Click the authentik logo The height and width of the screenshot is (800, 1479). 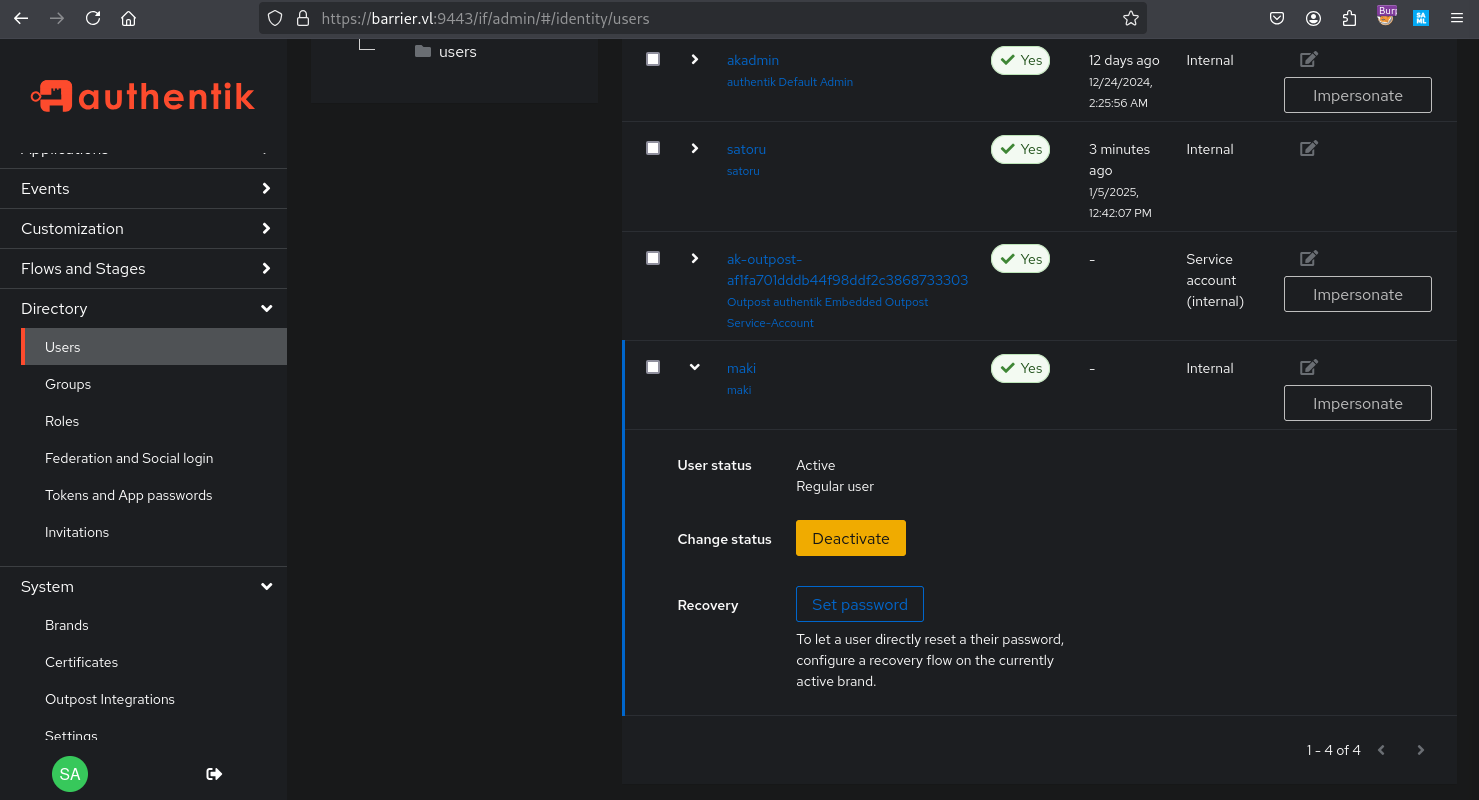tap(143, 96)
